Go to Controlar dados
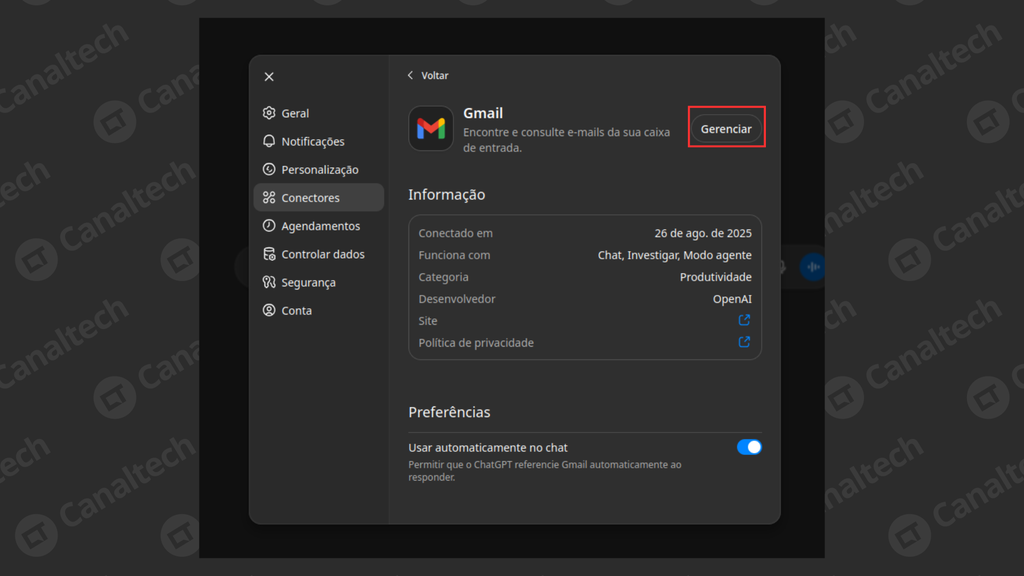 click(319, 254)
